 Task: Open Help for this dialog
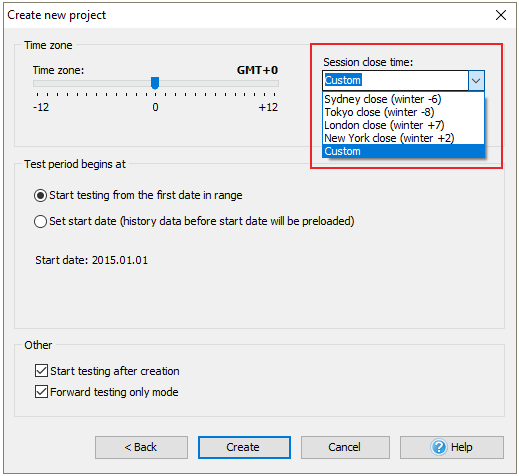(452, 447)
